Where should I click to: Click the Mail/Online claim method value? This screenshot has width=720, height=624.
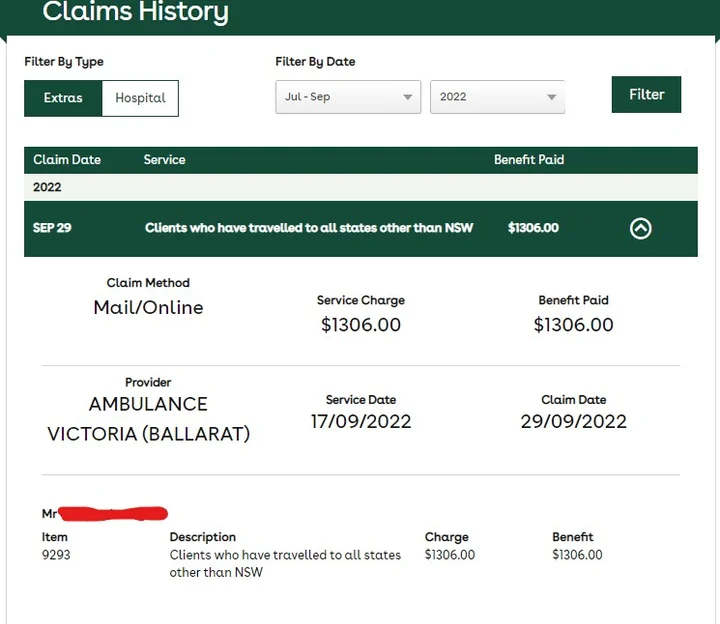pyautogui.click(x=148, y=307)
